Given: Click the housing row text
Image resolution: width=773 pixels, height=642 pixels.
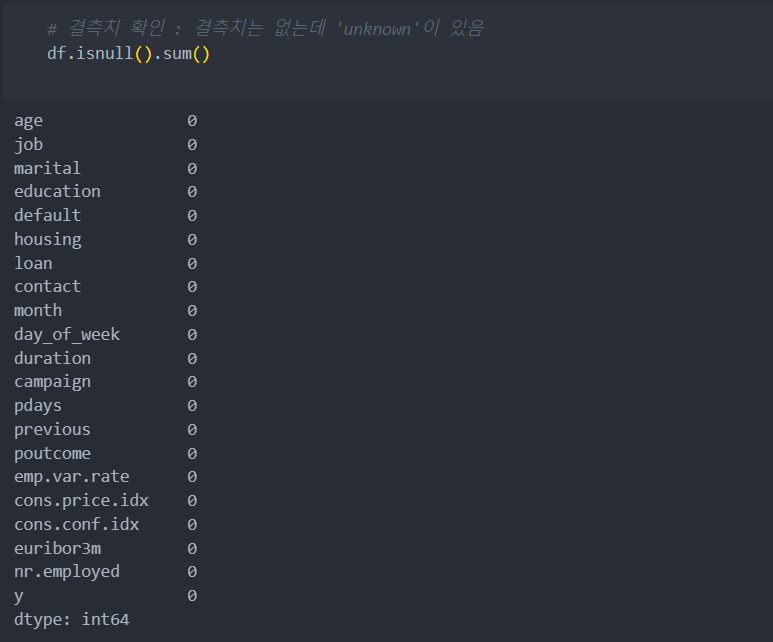Looking at the screenshot, I should [48, 240].
